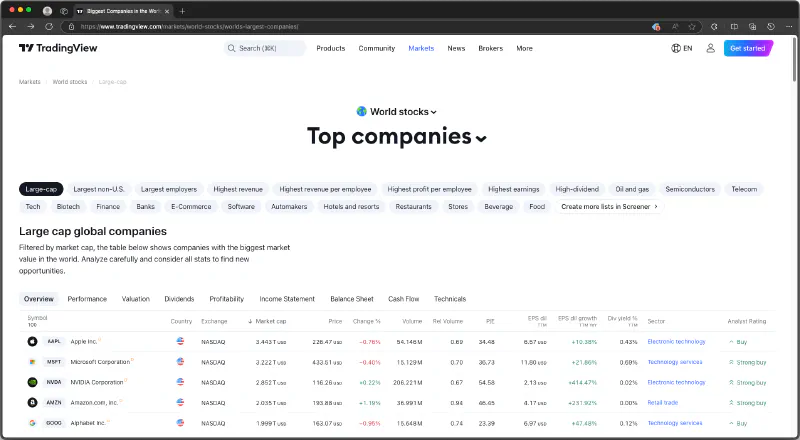
Task: Click the TradingView logo
Action: pyautogui.click(x=58, y=48)
